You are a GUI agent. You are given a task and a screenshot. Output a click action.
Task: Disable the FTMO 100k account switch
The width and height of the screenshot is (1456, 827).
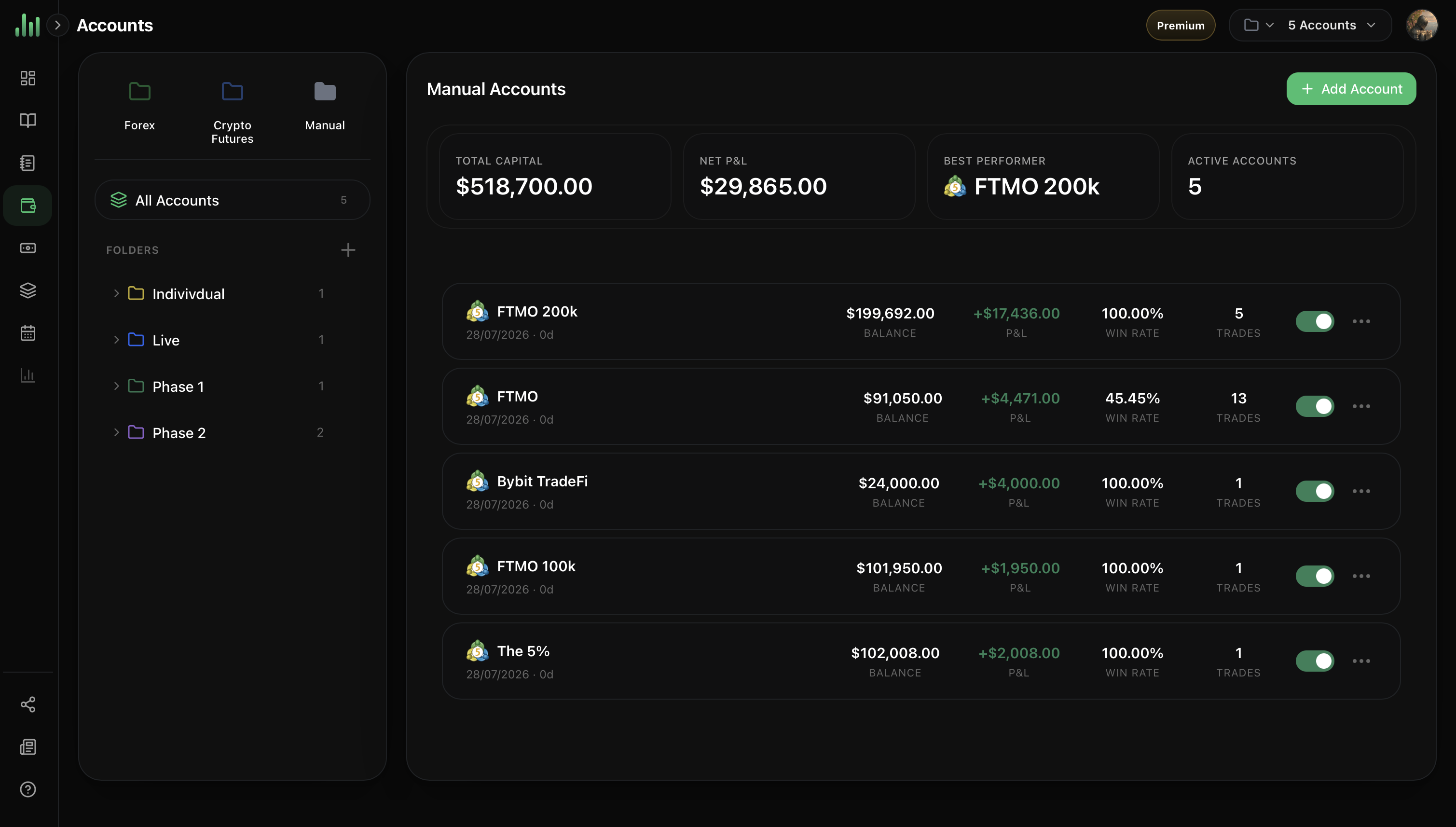(1315, 576)
